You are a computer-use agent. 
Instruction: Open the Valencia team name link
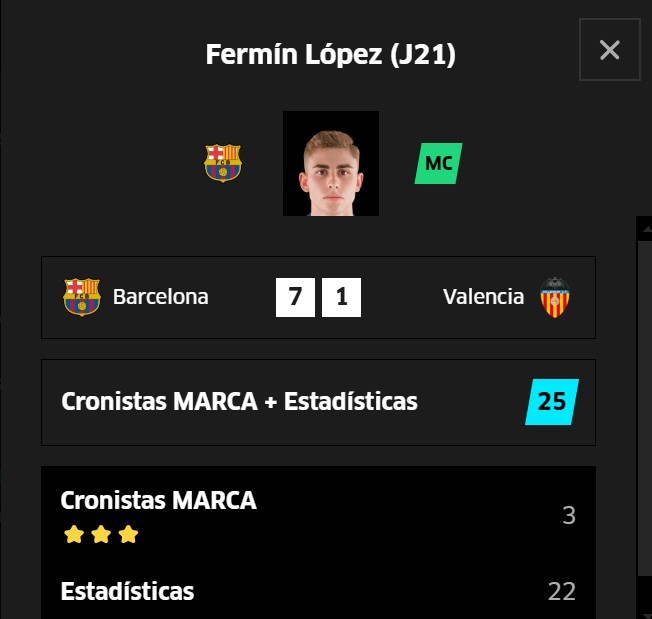pyautogui.click(x=483, y=297)
